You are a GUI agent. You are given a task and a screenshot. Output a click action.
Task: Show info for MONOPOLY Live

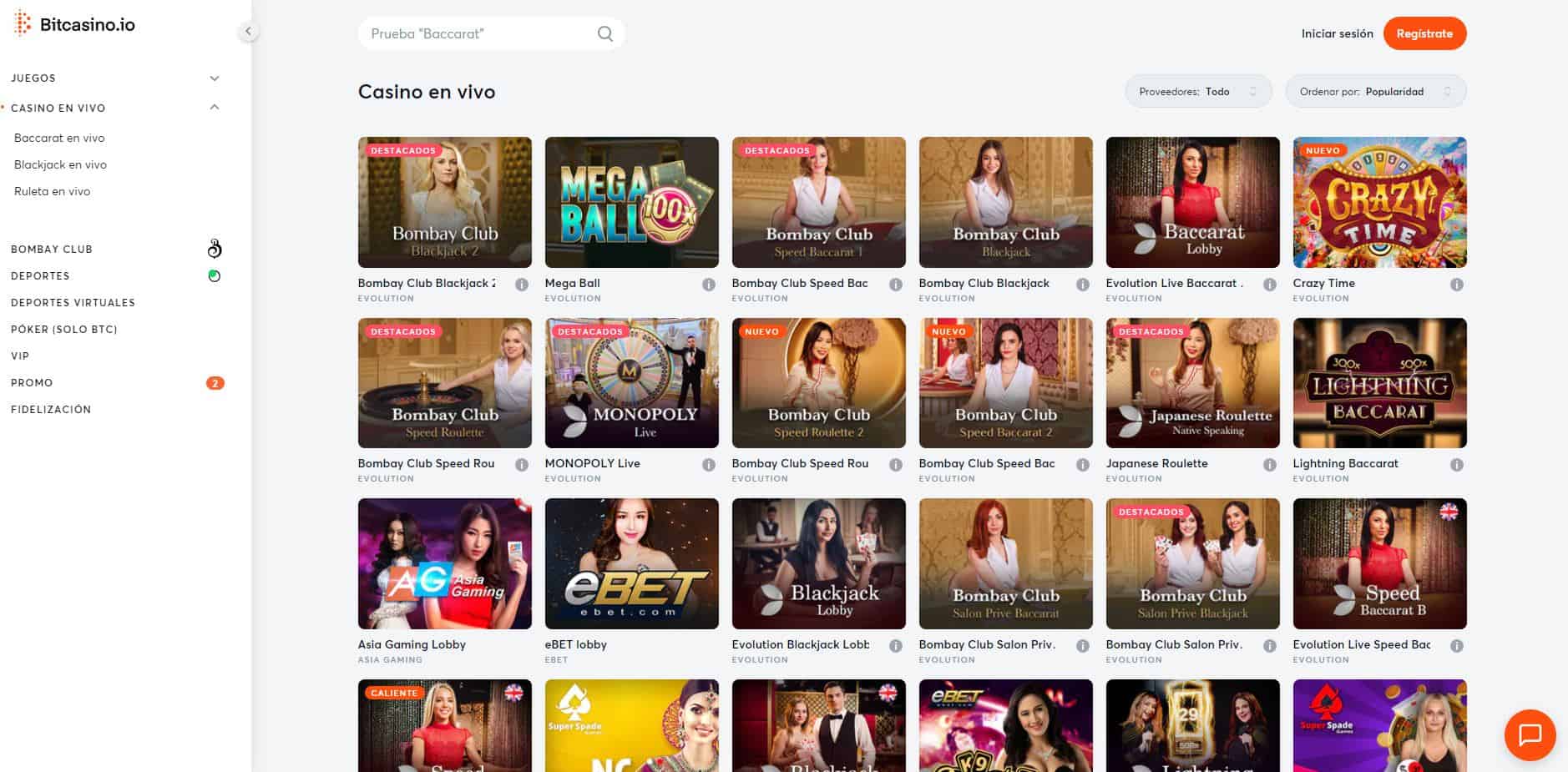pyautogui.click(x=709, y=465)
